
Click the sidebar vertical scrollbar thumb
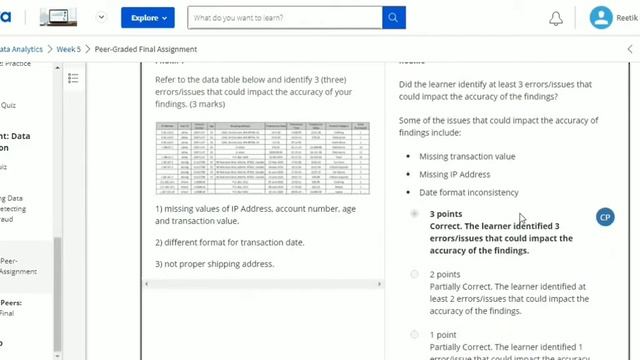pos(57,294)
